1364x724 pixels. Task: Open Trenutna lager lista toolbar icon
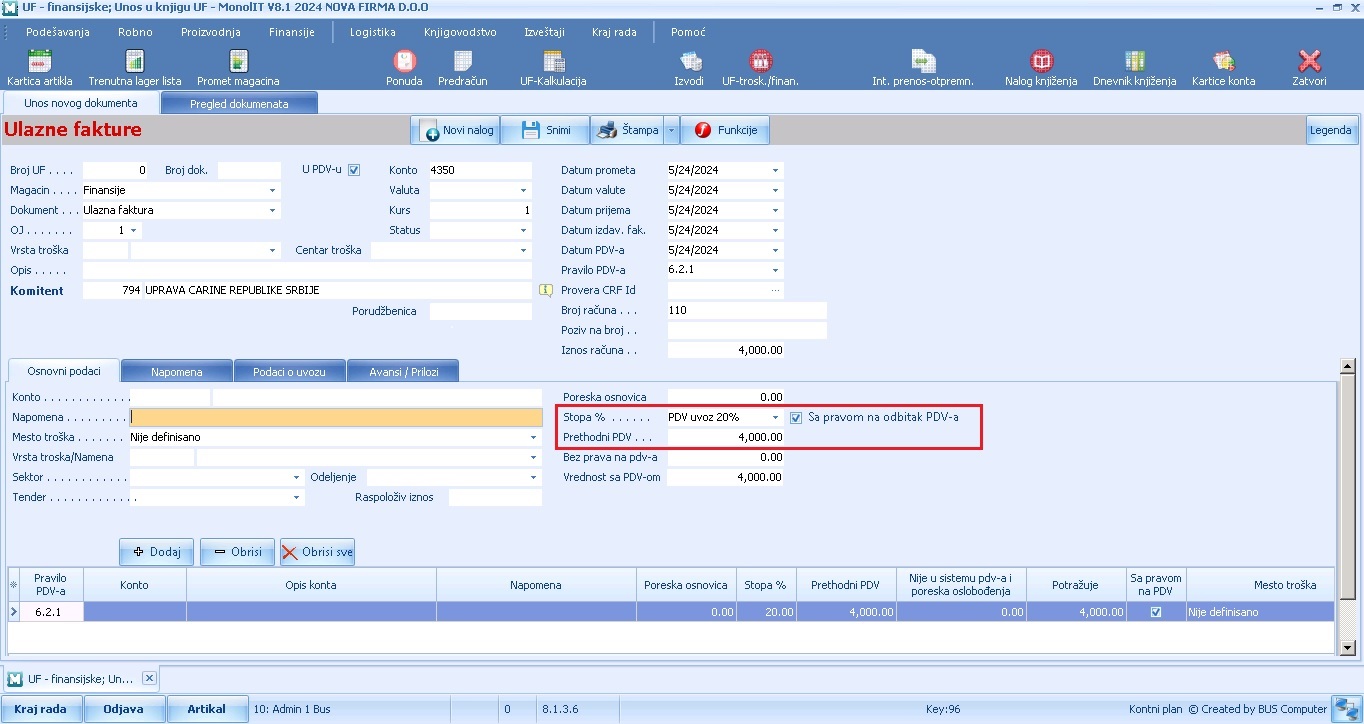click(x=135, y=68)
